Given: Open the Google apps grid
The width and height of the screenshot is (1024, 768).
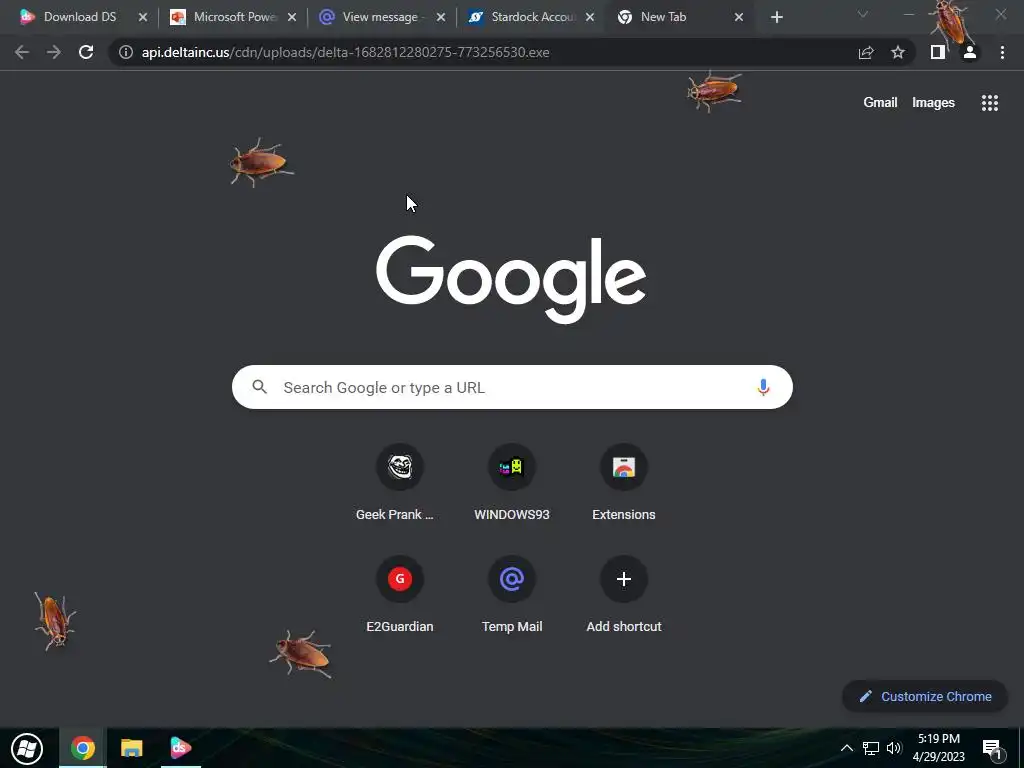Looking at the screenshot, I should 990,103.
